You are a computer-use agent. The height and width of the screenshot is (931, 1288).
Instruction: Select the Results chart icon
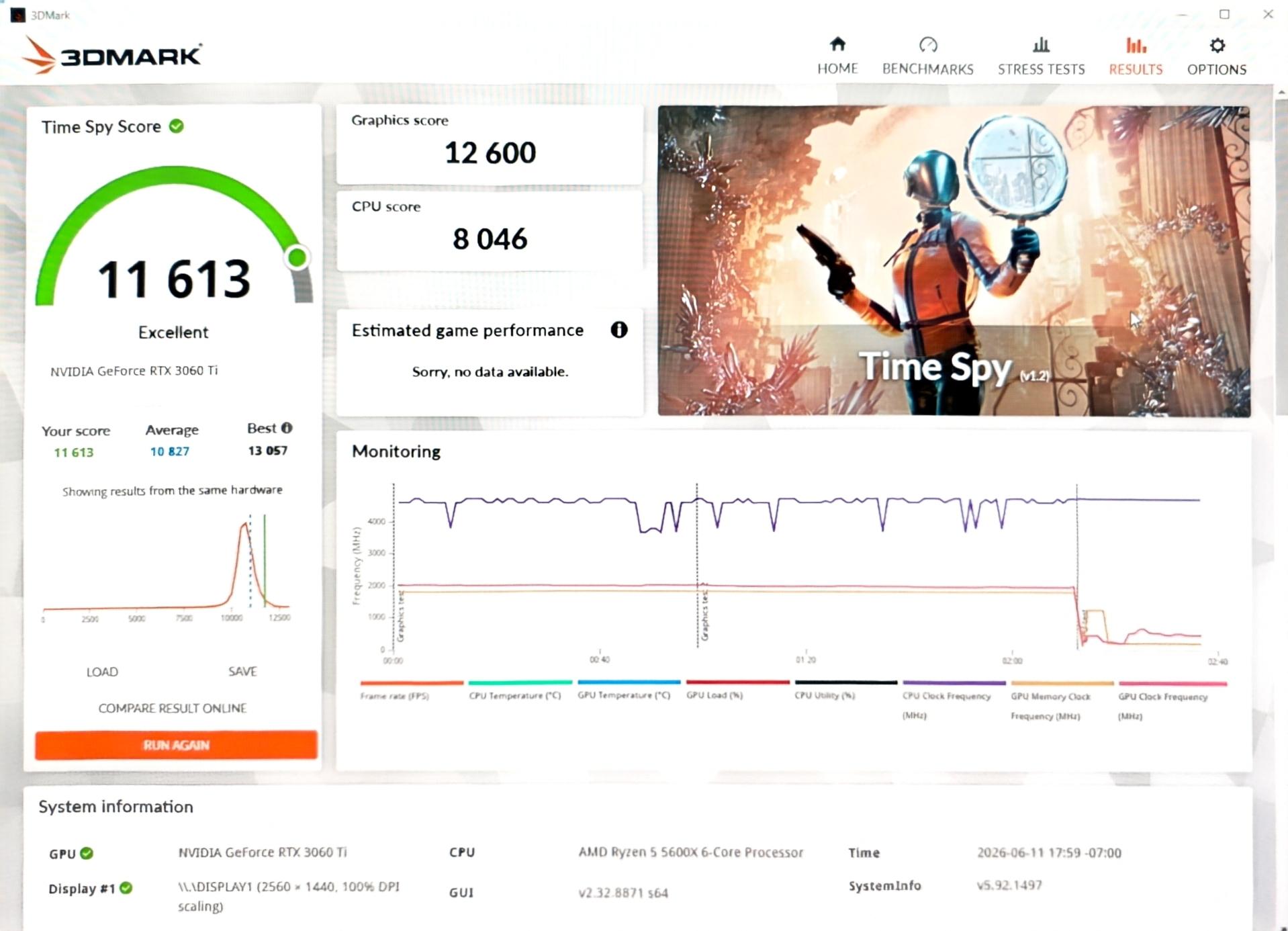point(1136,45)
